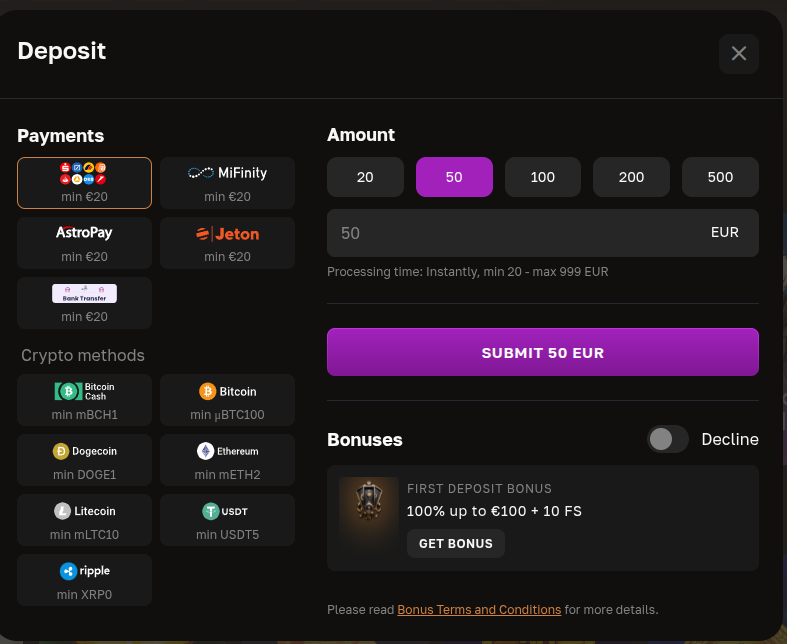Image resolution: width=787 pixels, height=644 pixels.
Task: Select Ripple crypto method
Action: pos(84,579)
